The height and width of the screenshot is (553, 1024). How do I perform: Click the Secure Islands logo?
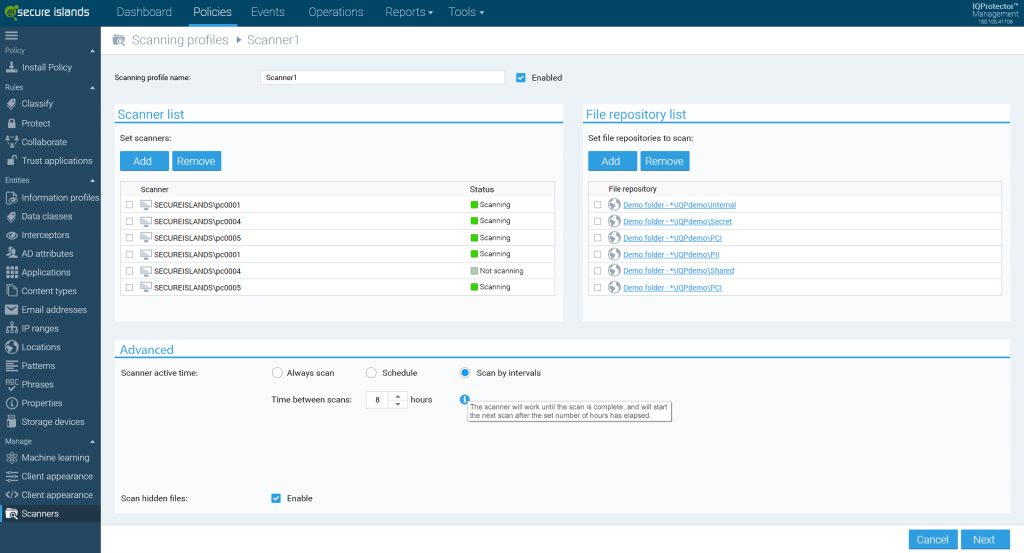pos(47,12)
